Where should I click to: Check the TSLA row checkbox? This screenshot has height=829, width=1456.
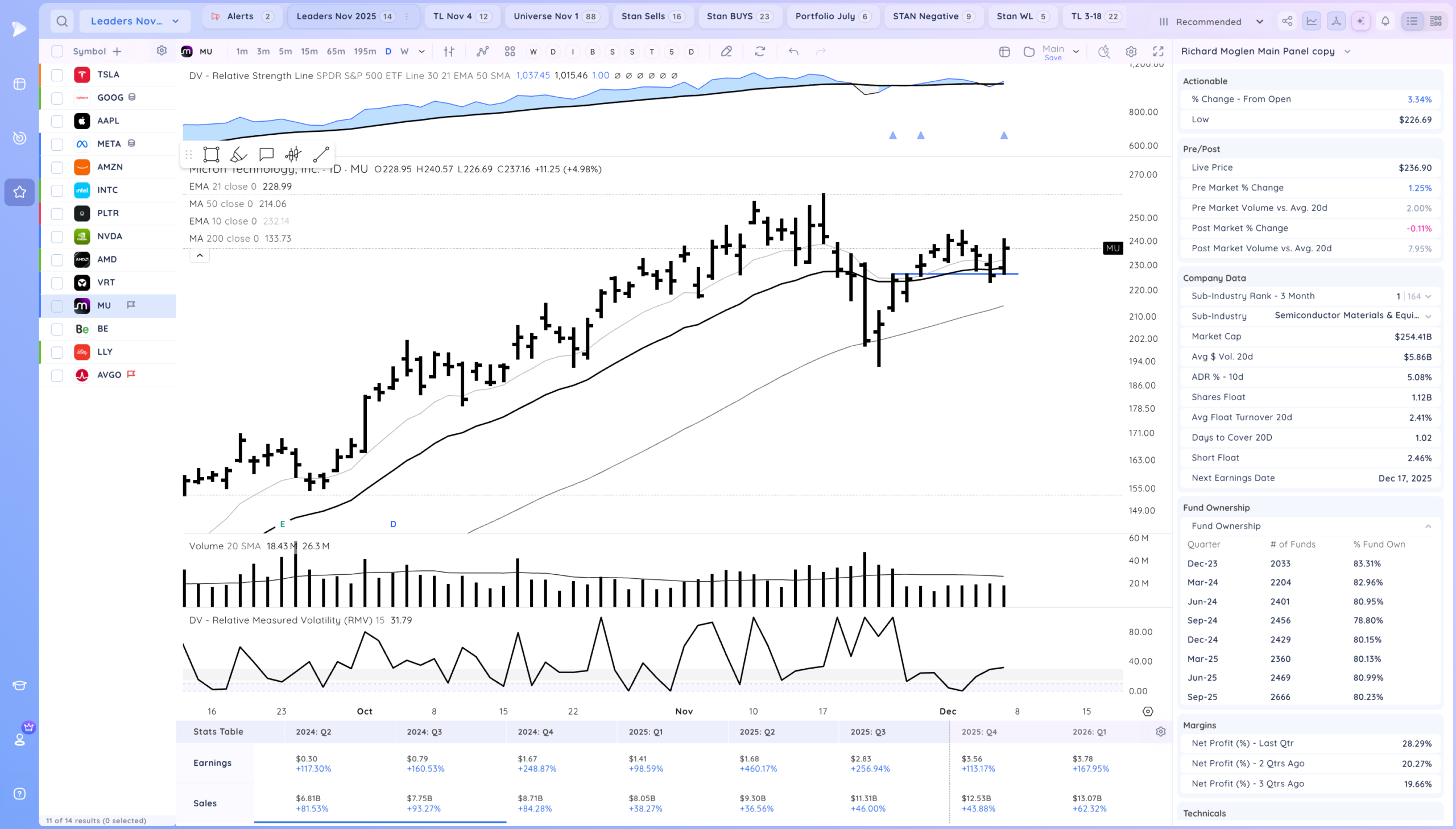pyautogui.click(x=57, y=74)
